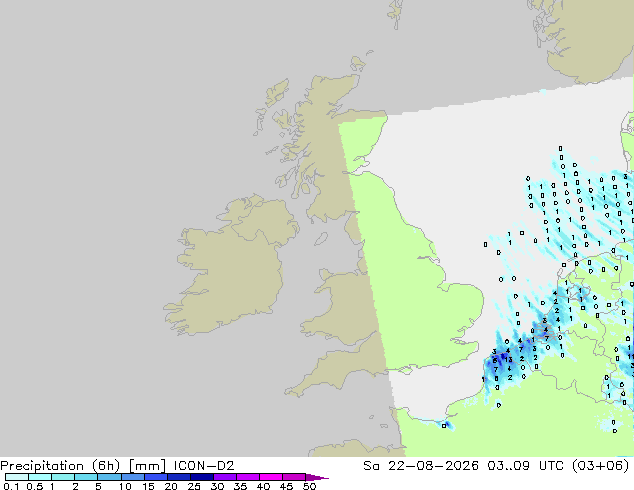Viewport: 634px width, 490px height.
Task: Click the rain spot on the Normandy coast
Action: tap(446, 425)
